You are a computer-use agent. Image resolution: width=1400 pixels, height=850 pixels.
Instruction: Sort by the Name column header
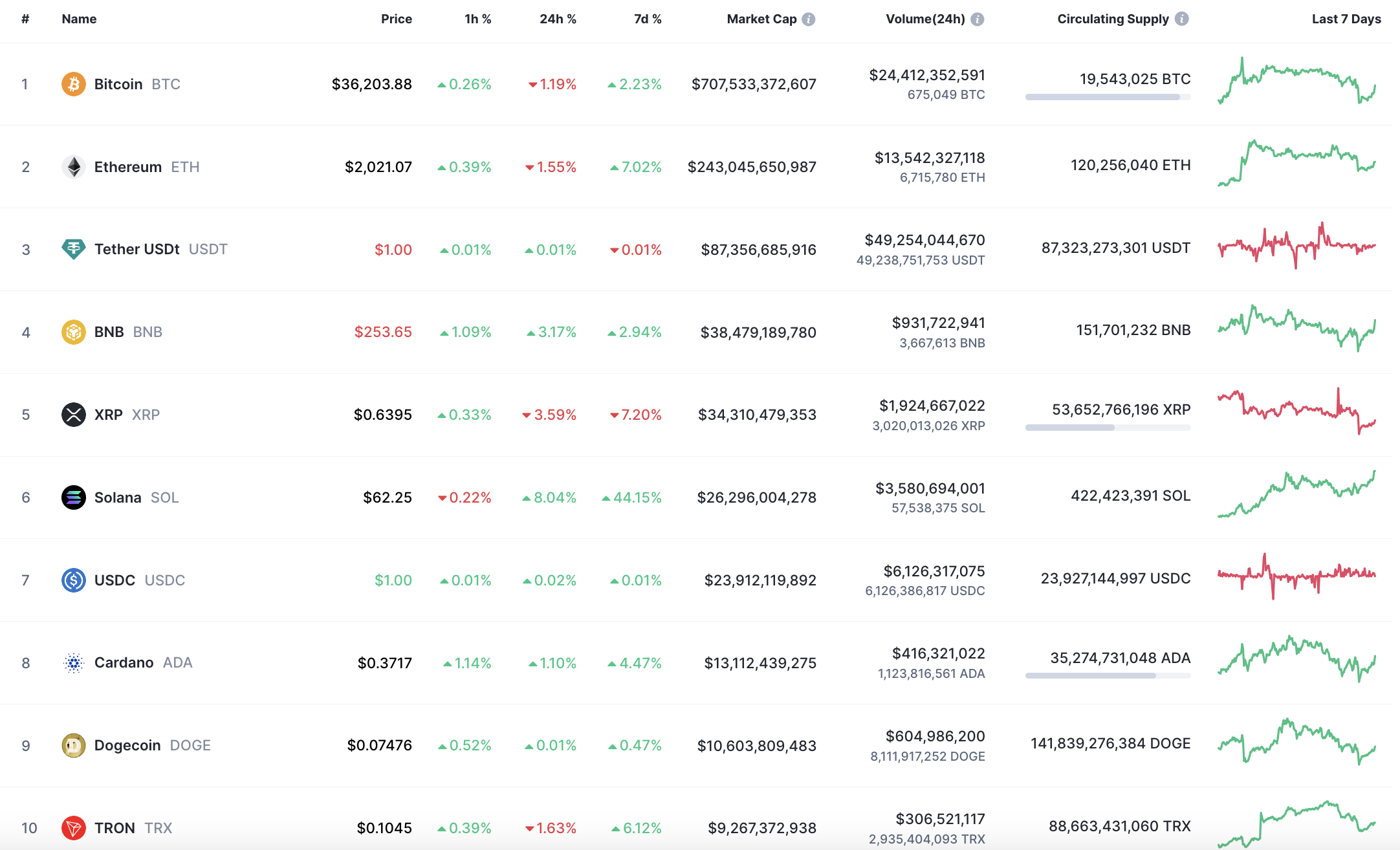coord(79,19)
